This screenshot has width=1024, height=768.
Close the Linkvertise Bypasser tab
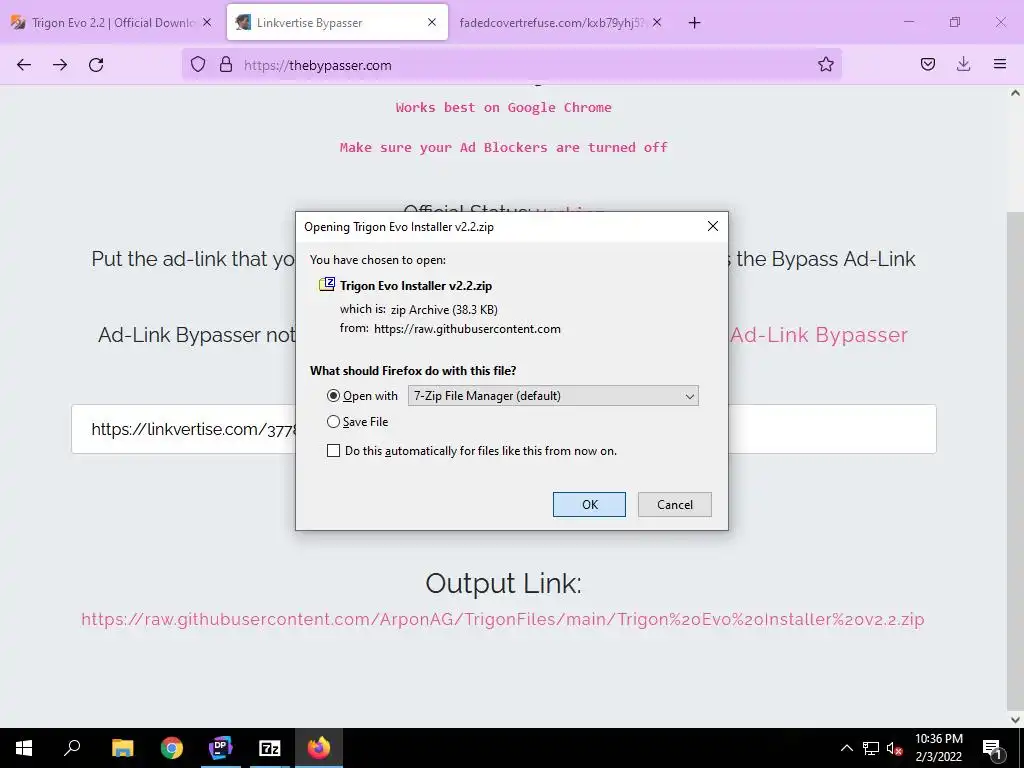[x=432, y=22]
